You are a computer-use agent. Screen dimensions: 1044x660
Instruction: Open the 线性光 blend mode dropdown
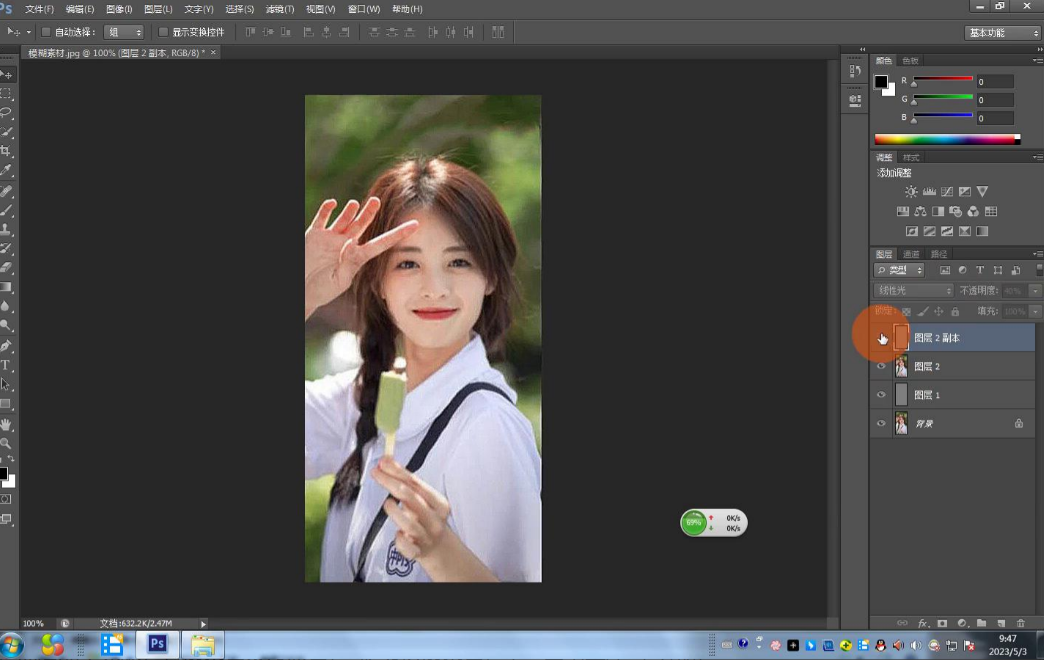[913, 290]
